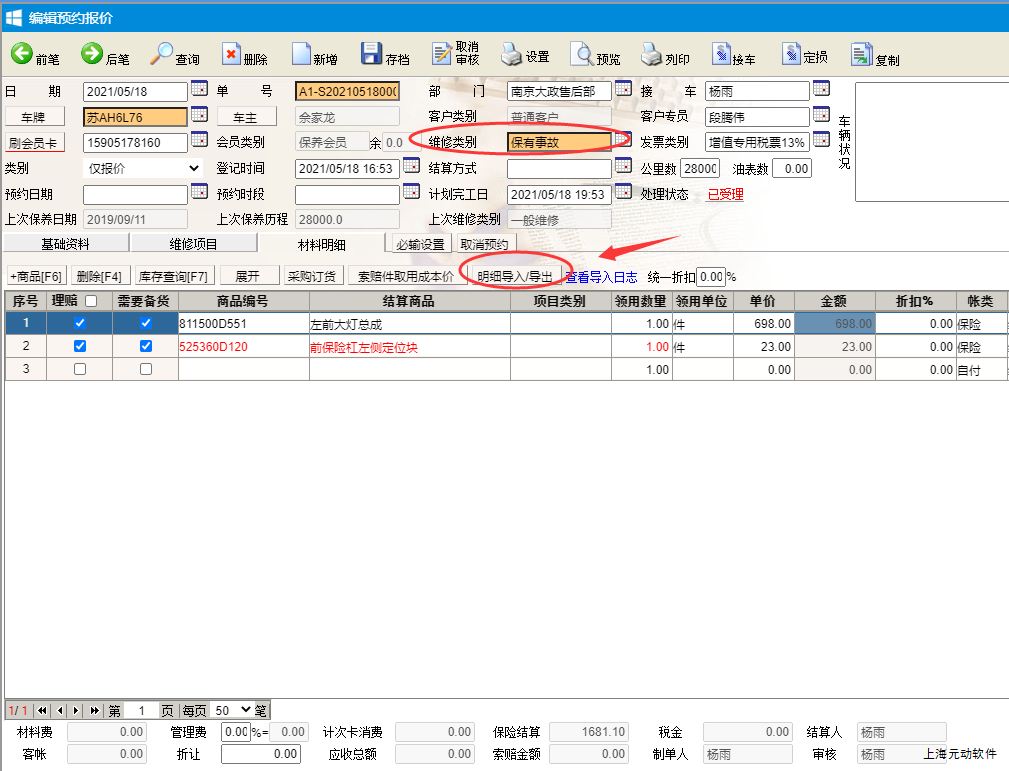The height and width of the screenshot is (771, 1009).
Task: Switch to the 基础资料 tab
Action: tap(65, 244)
